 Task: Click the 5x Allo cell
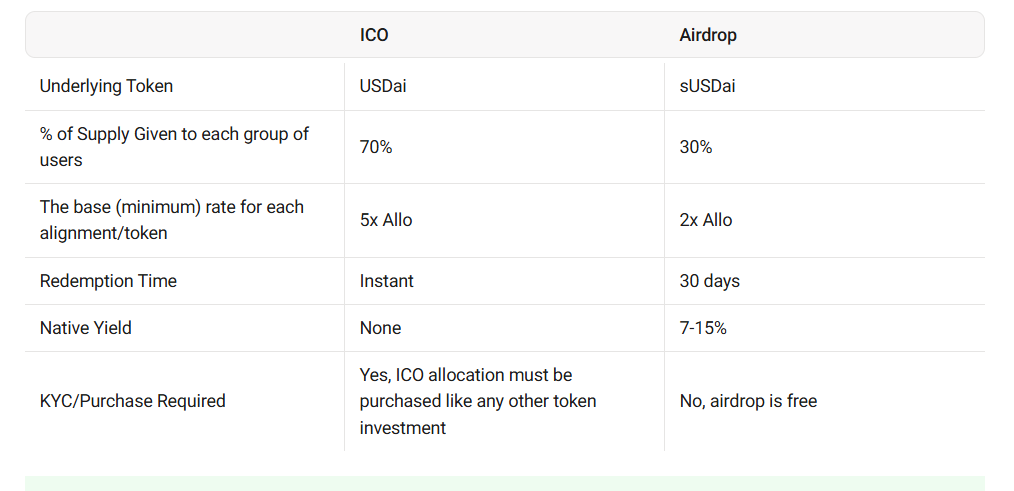click(386, 220)
